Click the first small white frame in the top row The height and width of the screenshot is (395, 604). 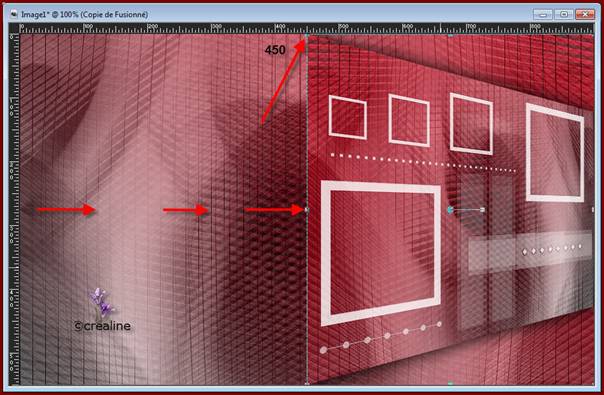coord(347,118)
